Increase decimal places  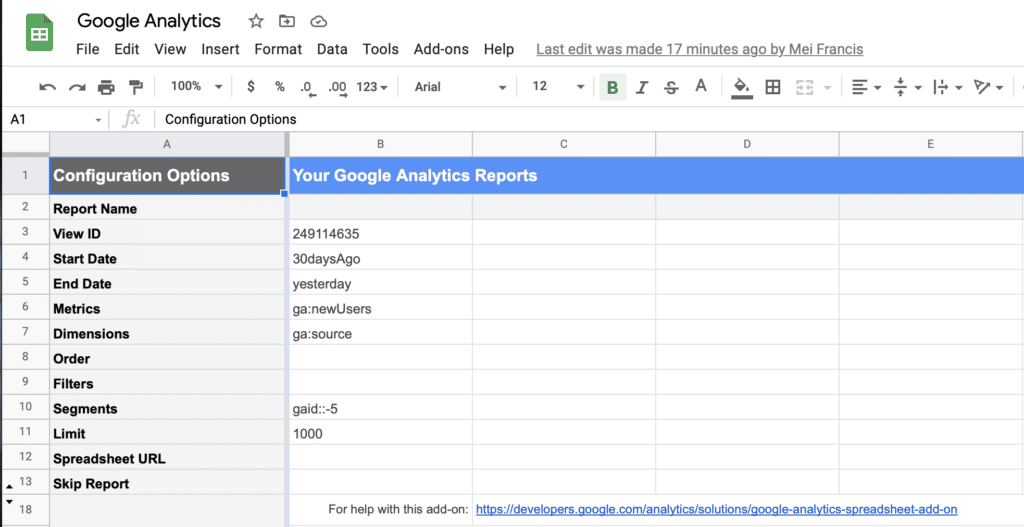pos(338,88)
